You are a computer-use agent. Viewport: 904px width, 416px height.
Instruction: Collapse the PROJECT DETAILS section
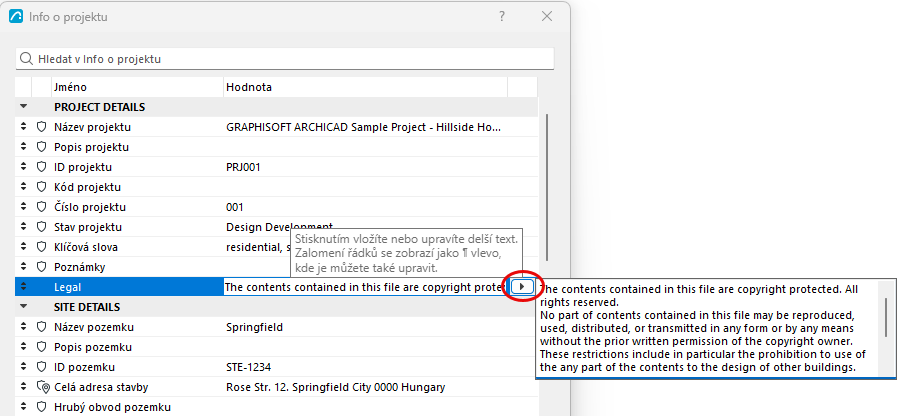coord(24,107)
